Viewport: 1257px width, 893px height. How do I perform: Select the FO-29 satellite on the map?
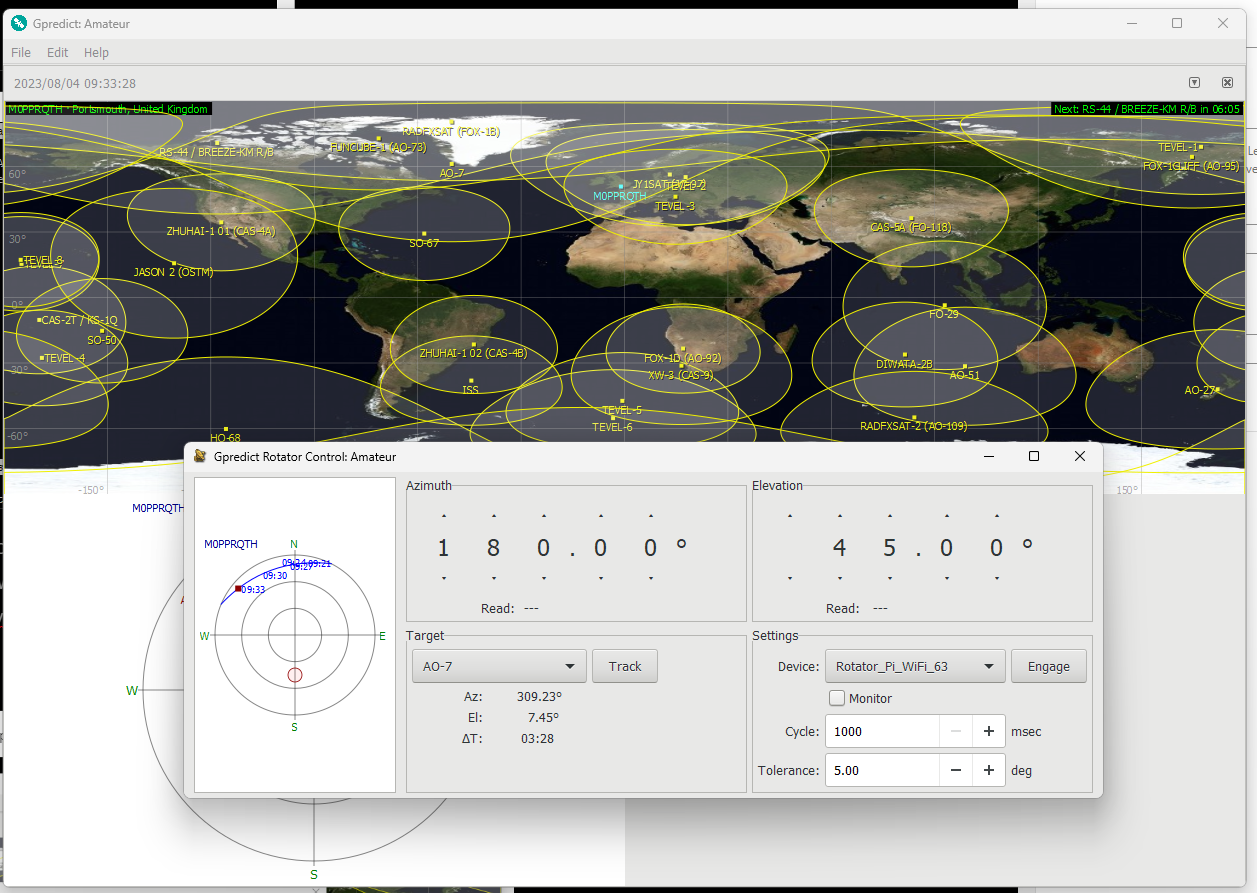pos(944,310)
